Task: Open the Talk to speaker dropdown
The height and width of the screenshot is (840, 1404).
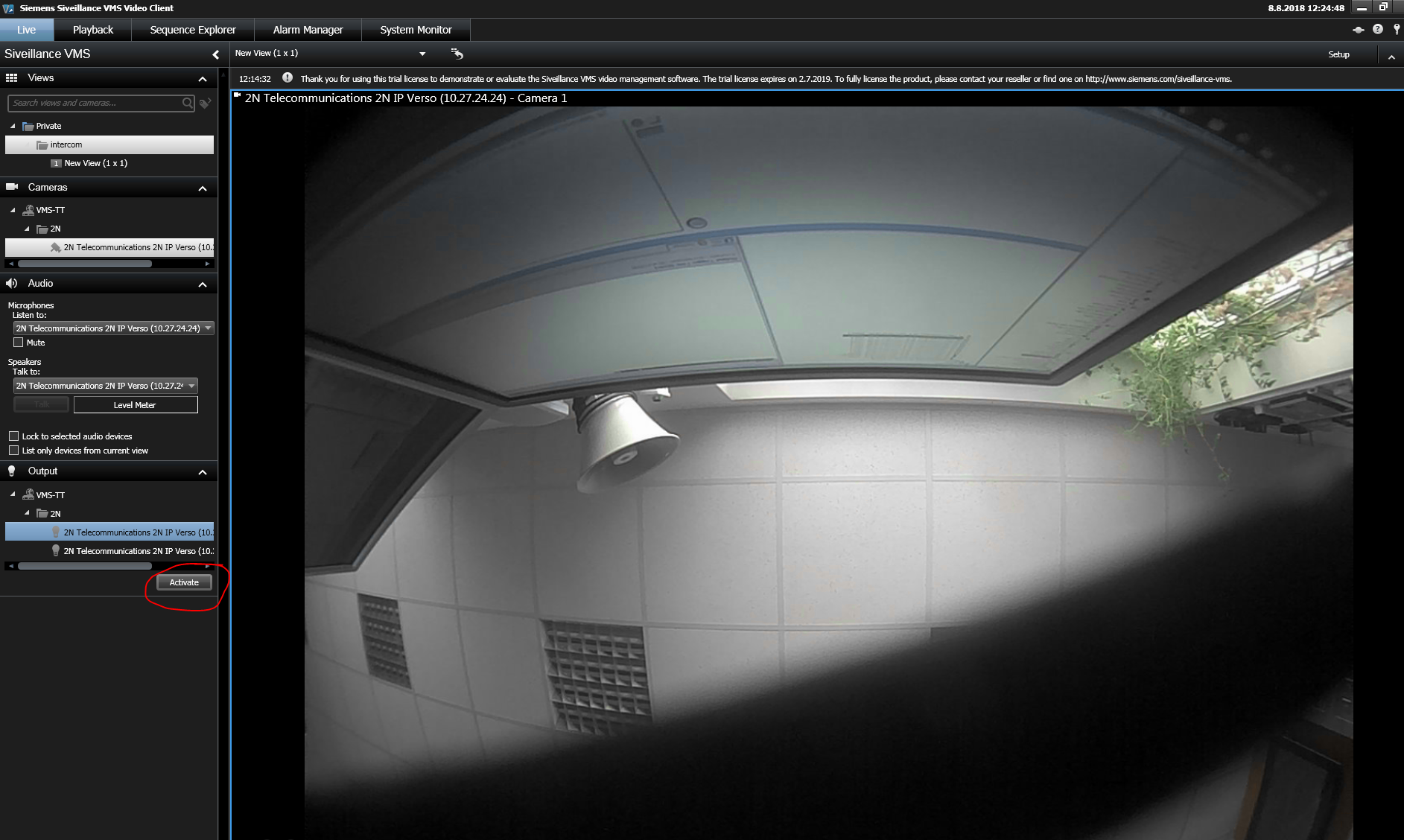Action: 105,386
